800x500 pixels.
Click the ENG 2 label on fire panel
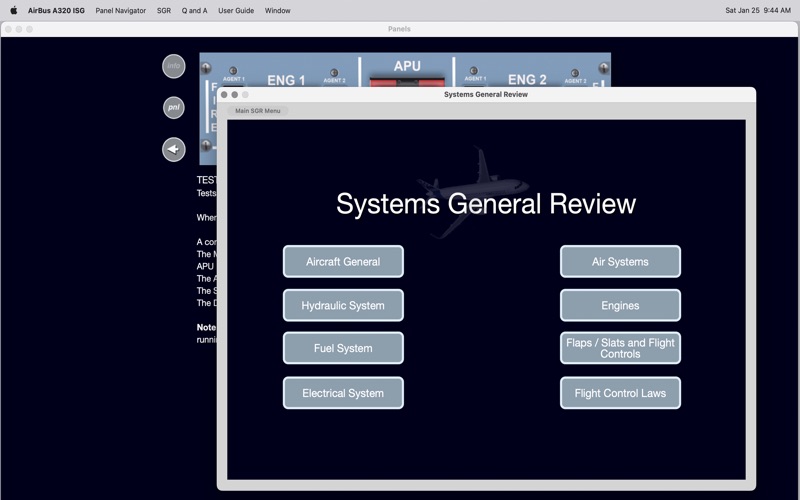tap(527, 80)
